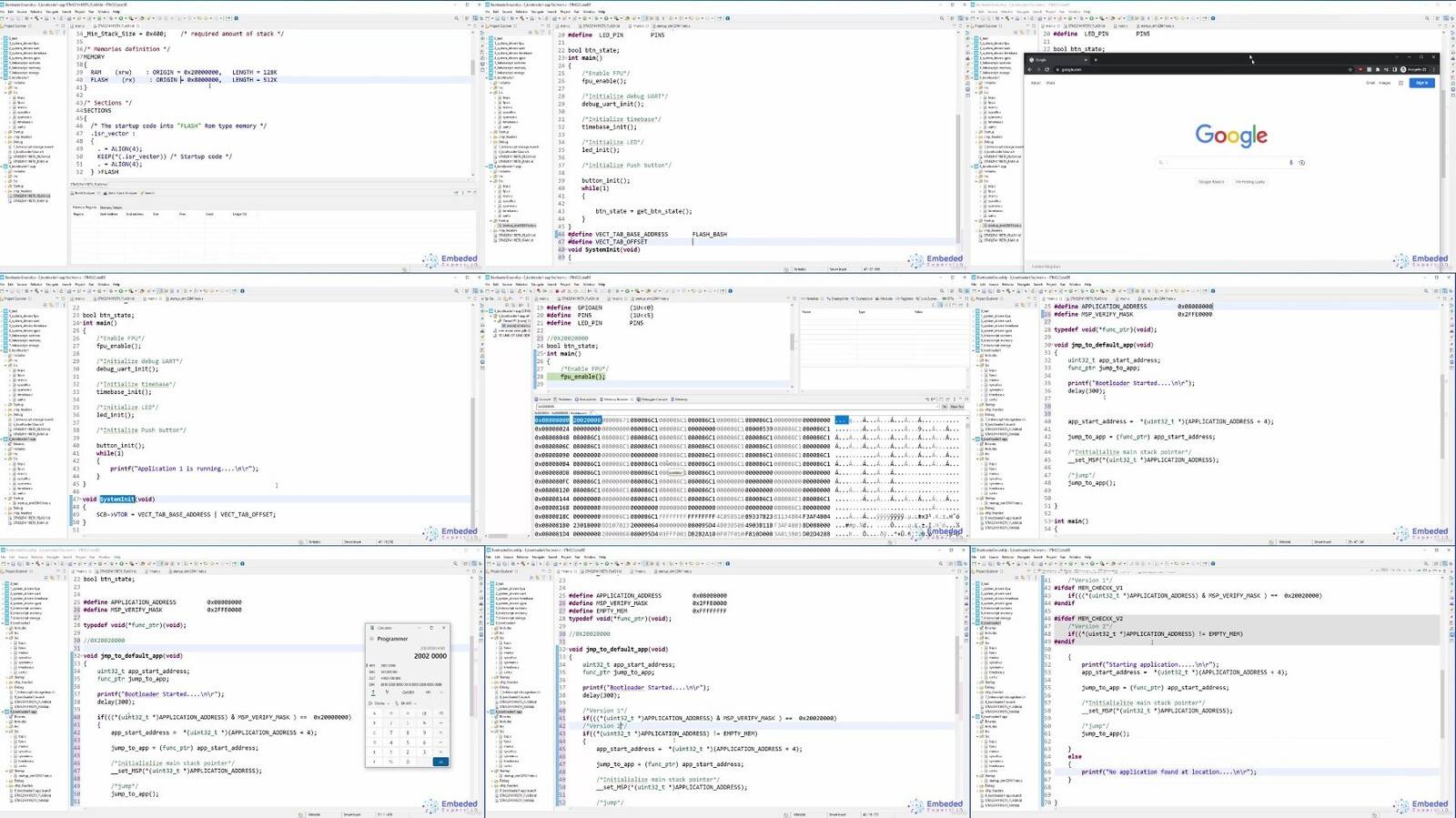Click the 7 key on the Calculator keypad

(x=391, y=732)
